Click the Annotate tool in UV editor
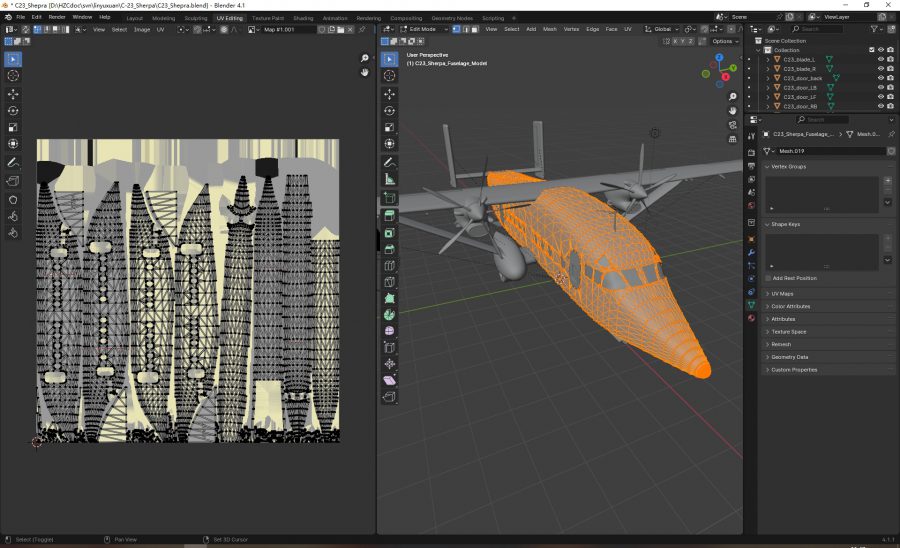 point(13,162)
